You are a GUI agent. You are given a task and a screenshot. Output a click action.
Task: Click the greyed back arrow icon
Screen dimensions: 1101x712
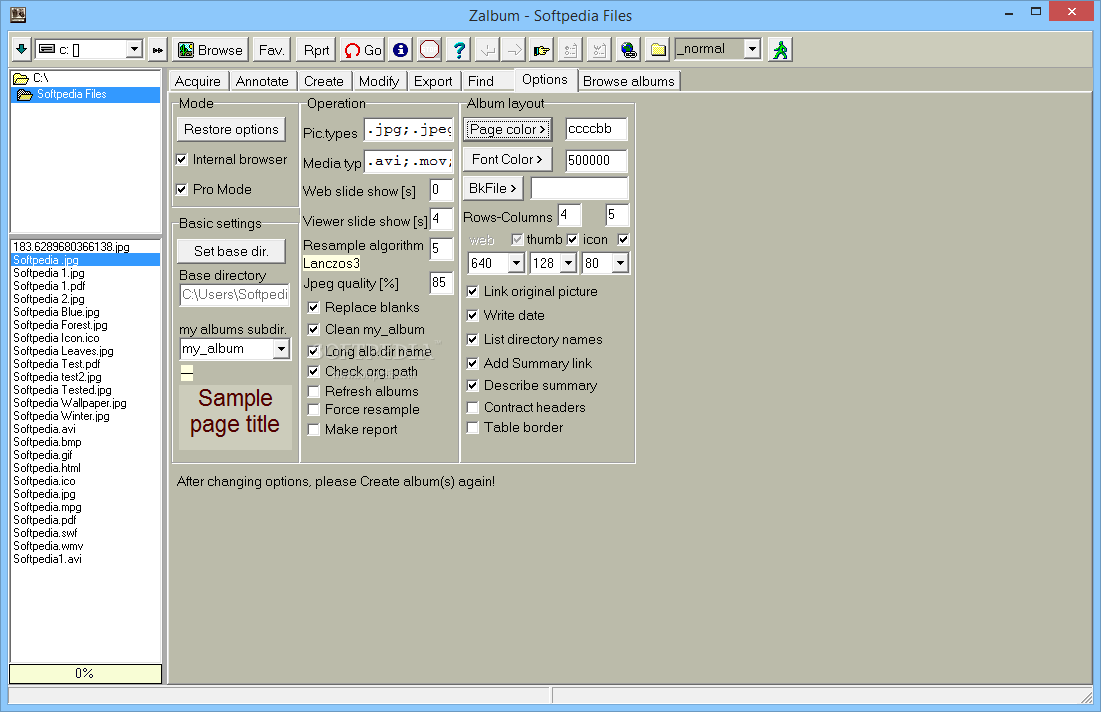(x=487, y=50)
